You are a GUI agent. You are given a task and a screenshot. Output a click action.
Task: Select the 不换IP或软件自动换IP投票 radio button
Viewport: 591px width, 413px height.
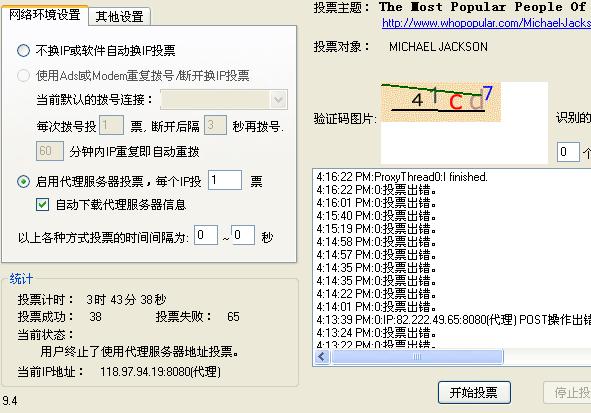23,50
